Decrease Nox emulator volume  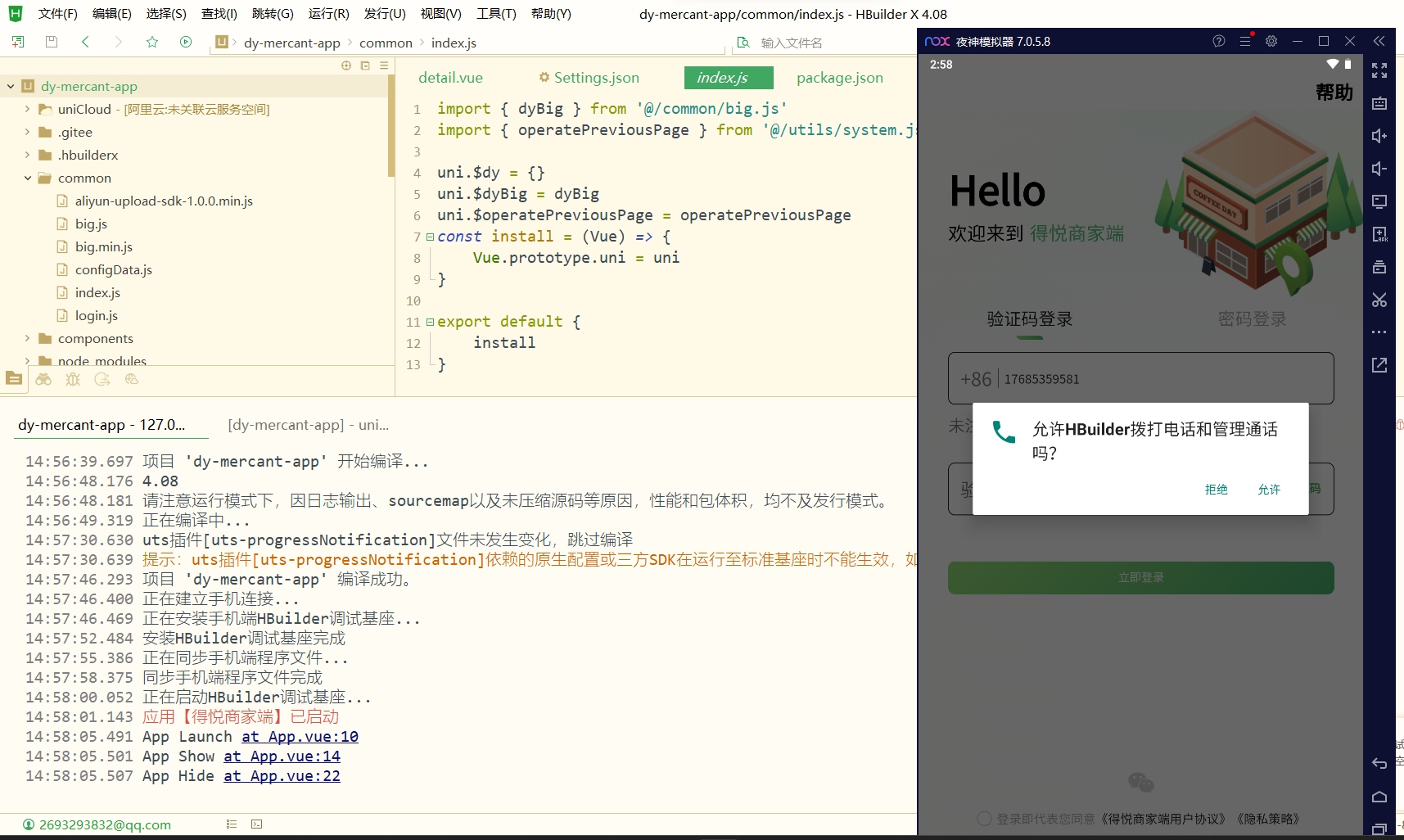tap(1379, 169)
